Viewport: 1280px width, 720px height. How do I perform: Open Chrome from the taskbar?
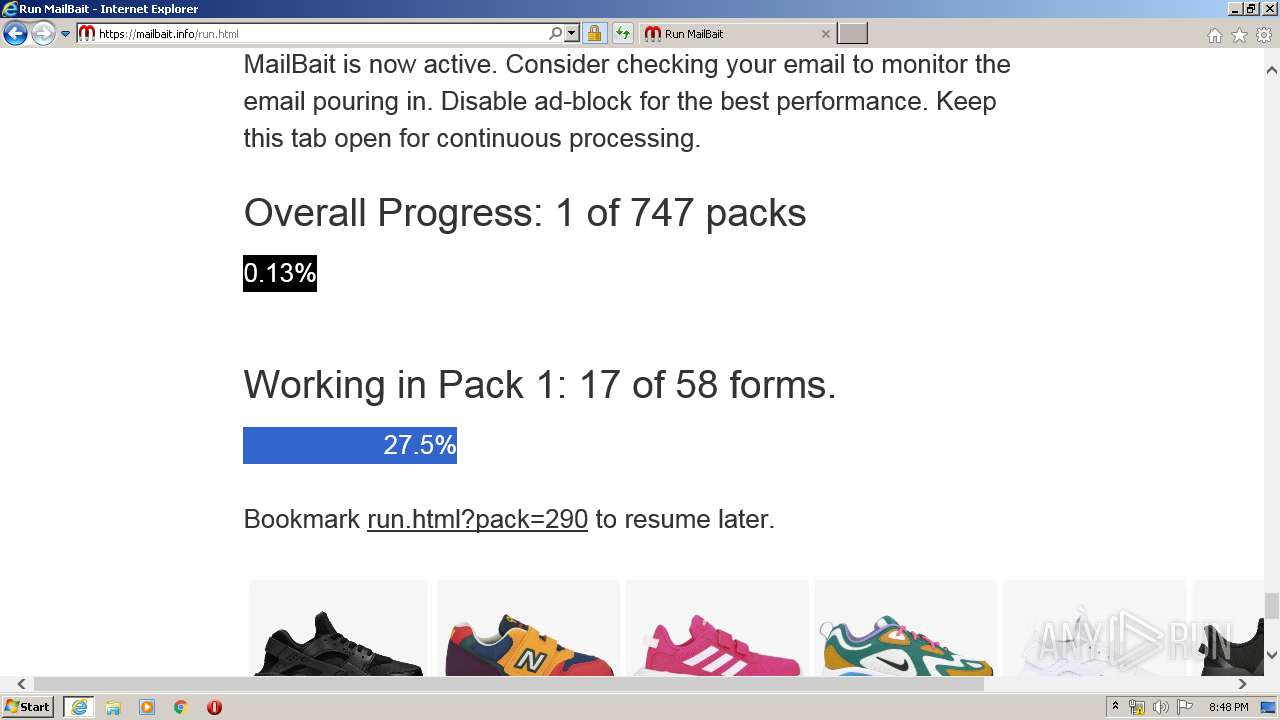pyautogui.click(x=180, y=707)
